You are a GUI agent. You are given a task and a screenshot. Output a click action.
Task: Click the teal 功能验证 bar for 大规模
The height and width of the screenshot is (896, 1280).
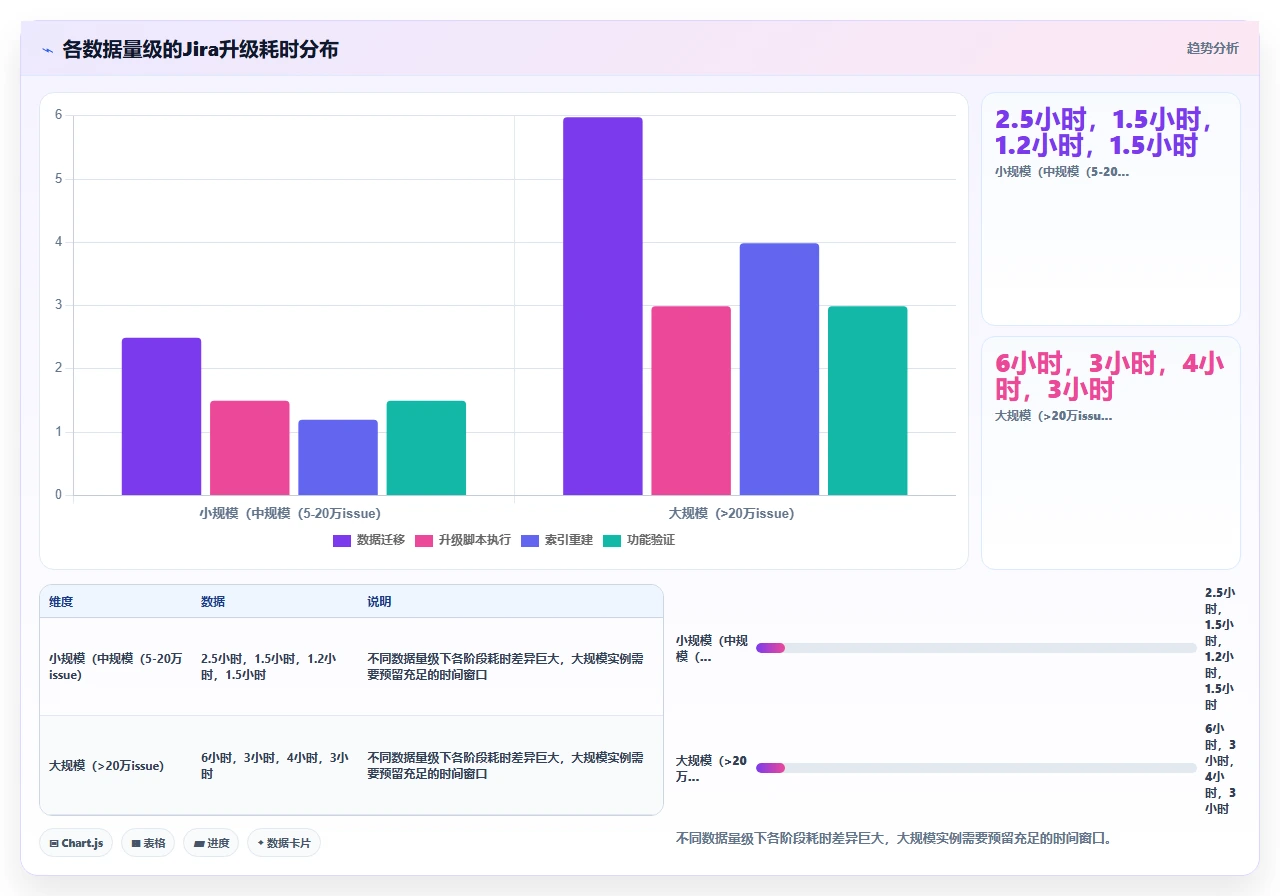point(867,400)
